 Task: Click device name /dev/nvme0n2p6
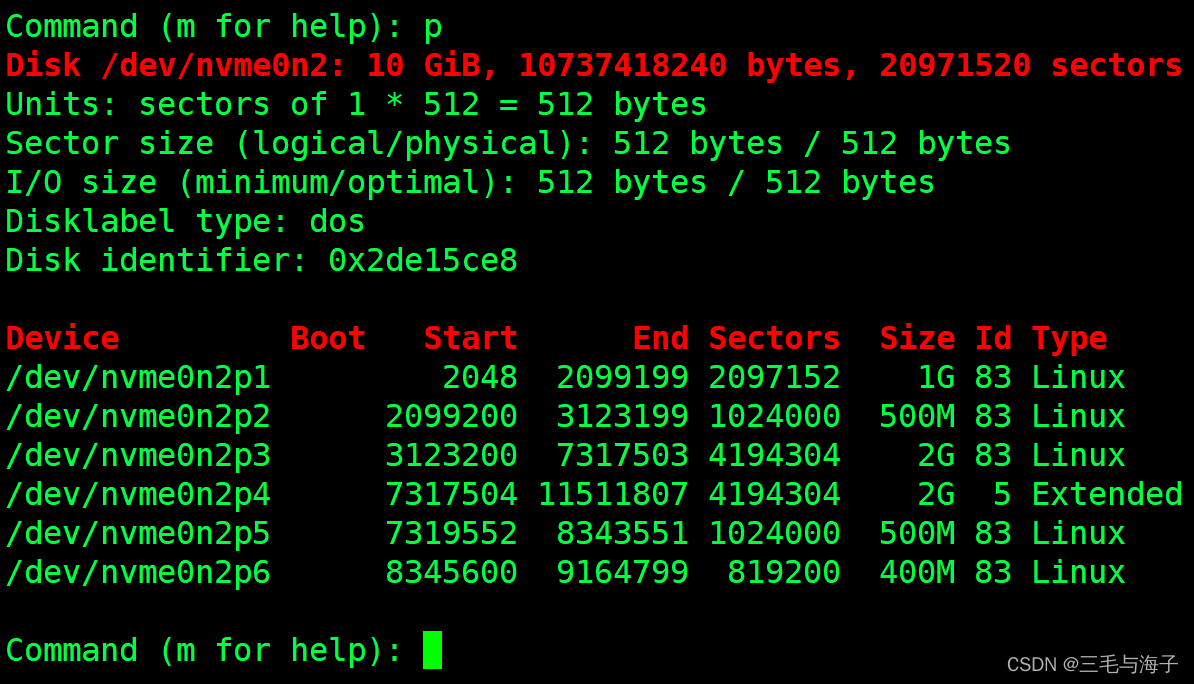[138, 572]
